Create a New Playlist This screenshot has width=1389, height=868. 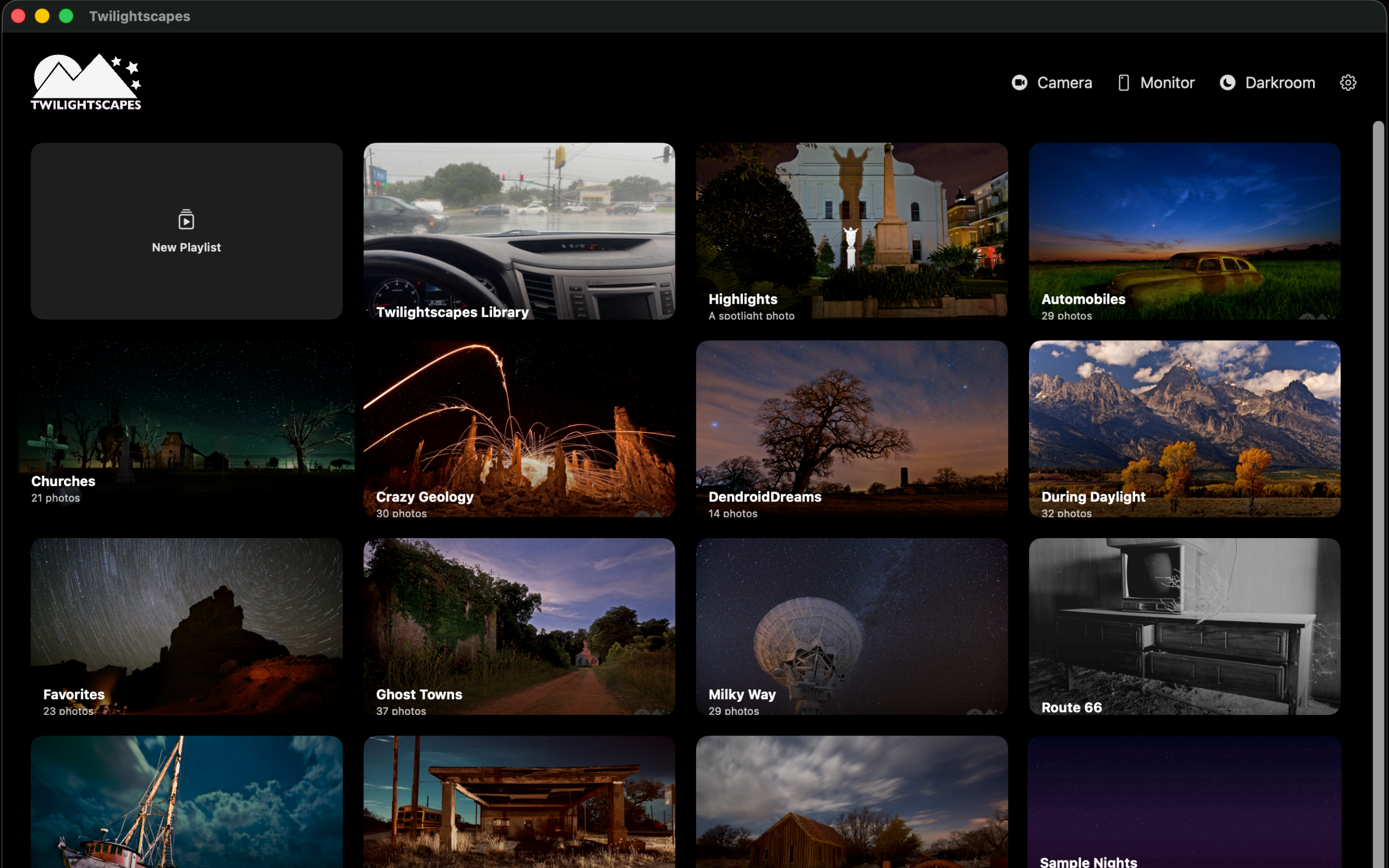[187, 231]
